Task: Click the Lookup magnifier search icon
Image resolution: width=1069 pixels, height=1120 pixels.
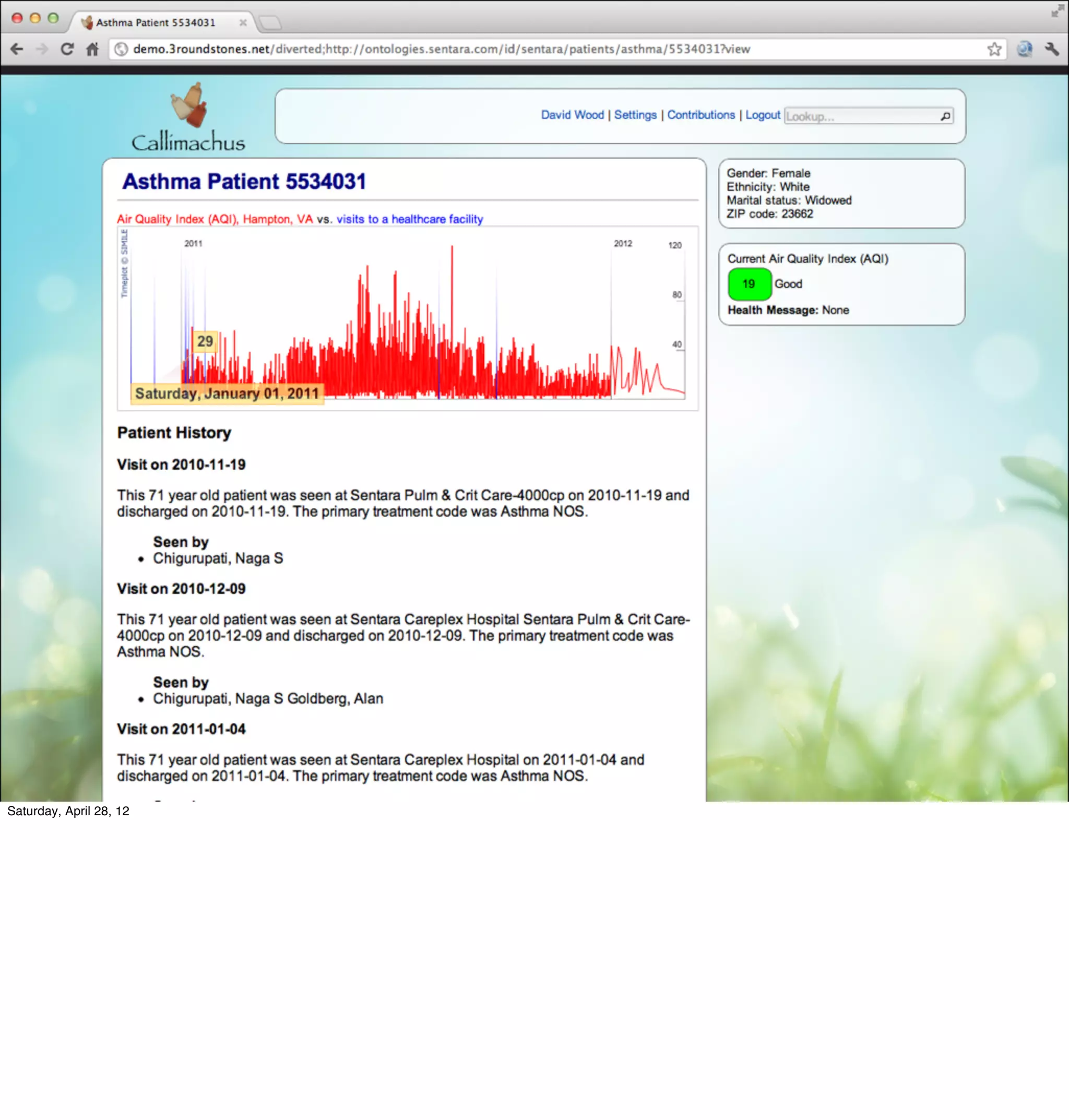Action: (945, 116)
